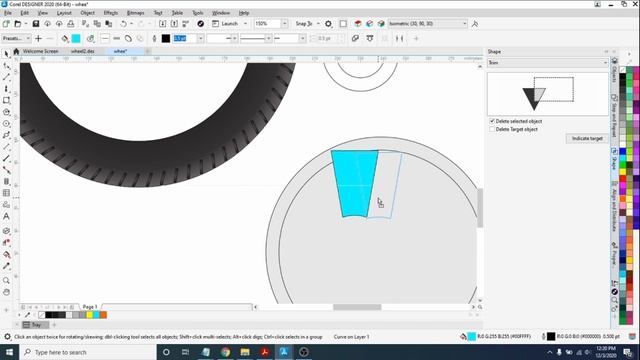Viewport: 640px width, 360px height.
Task: Open the zoom level 150% dropdown
Action: (285, 24)
